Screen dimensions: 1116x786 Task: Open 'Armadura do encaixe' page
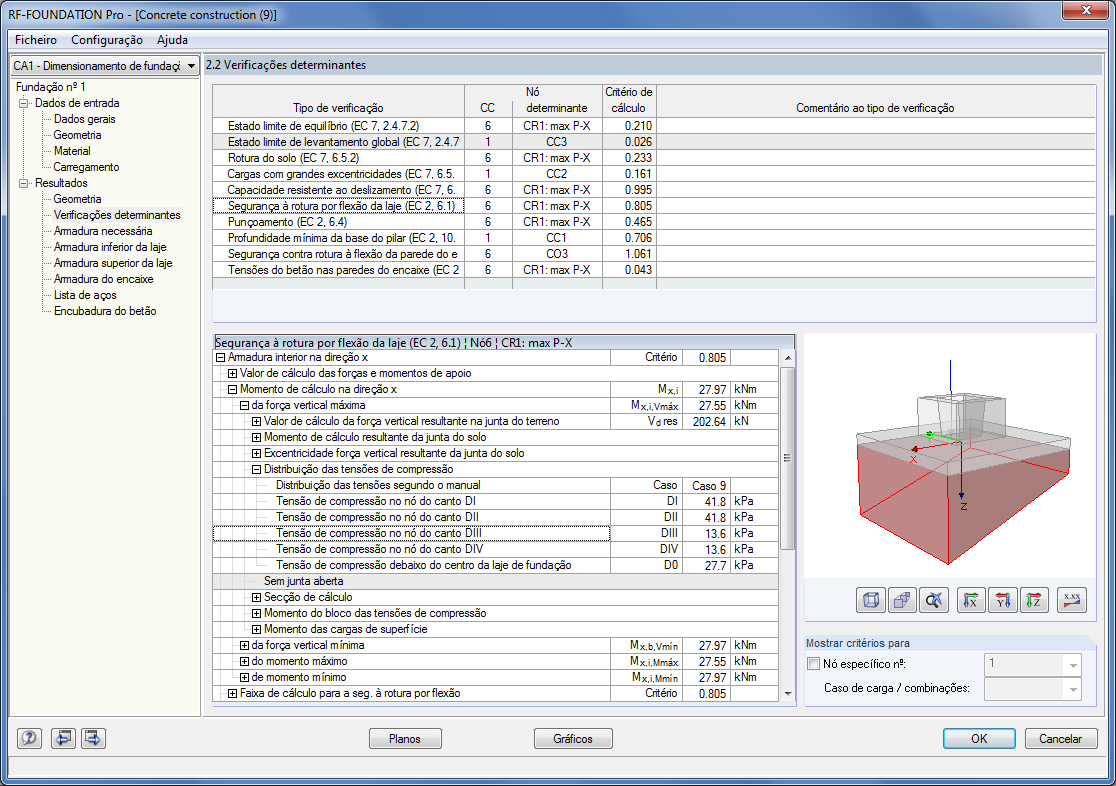(103, 279)
